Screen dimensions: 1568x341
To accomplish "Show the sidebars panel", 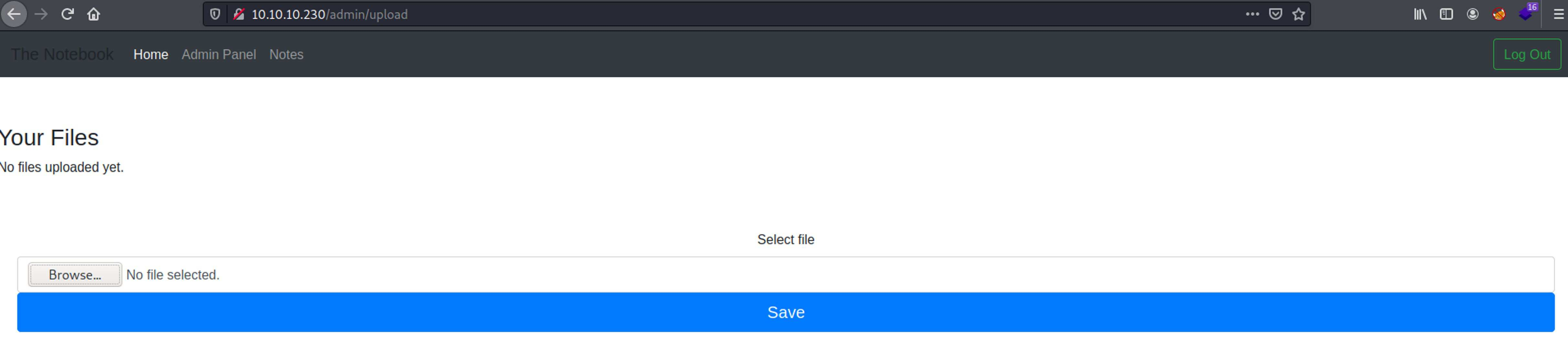I will pyautogui.click(x=1446, y=14).
